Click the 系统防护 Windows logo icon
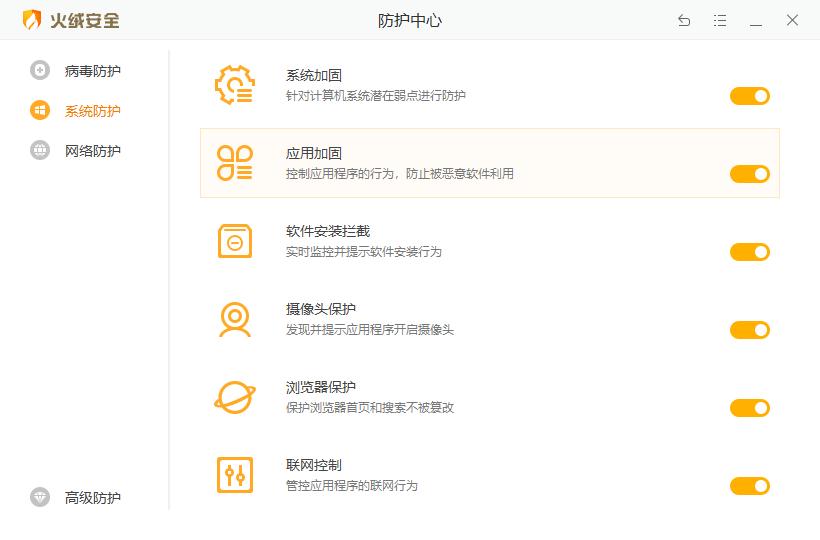 (x=40, y=110)
